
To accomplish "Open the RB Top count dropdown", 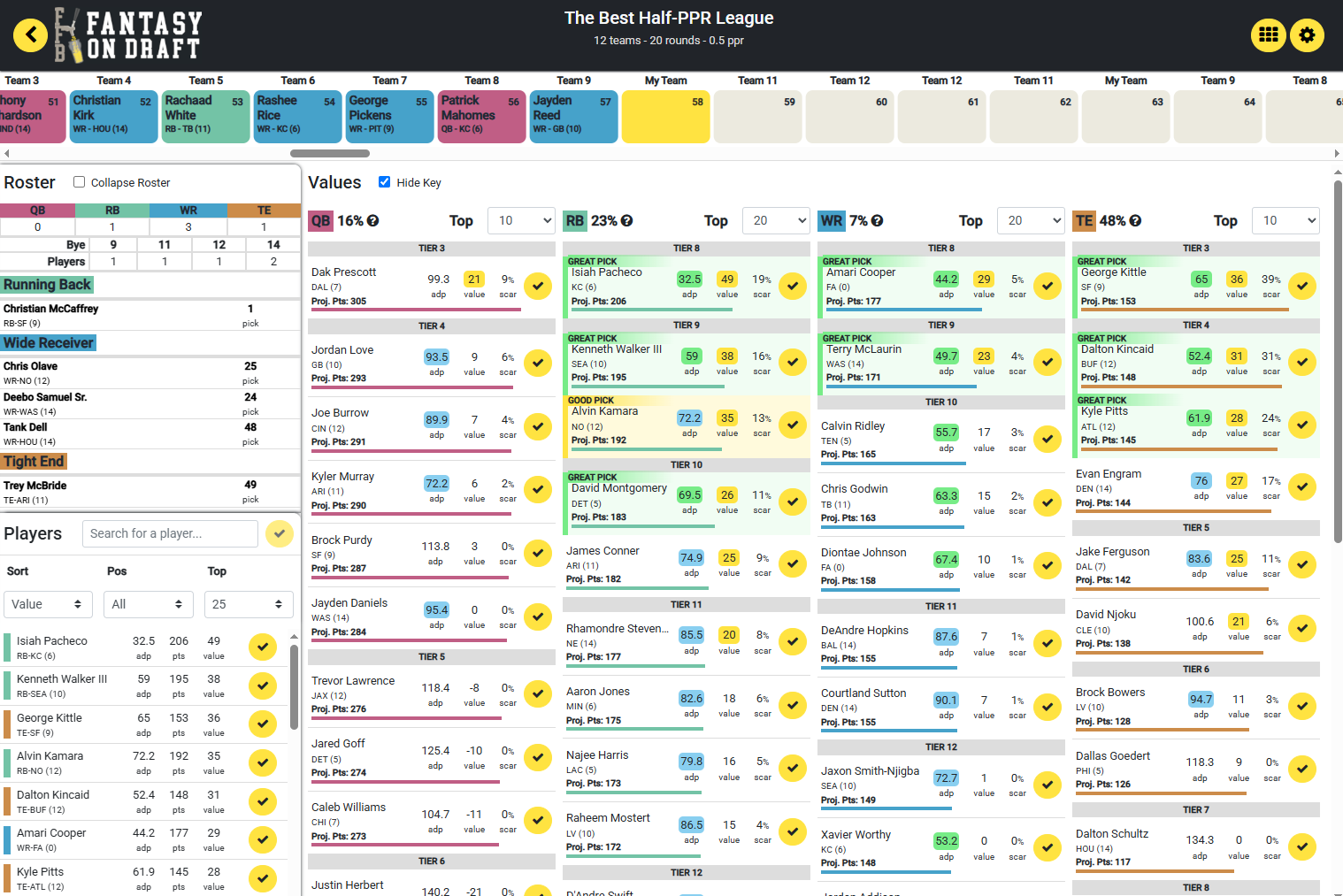I will 776,221.
